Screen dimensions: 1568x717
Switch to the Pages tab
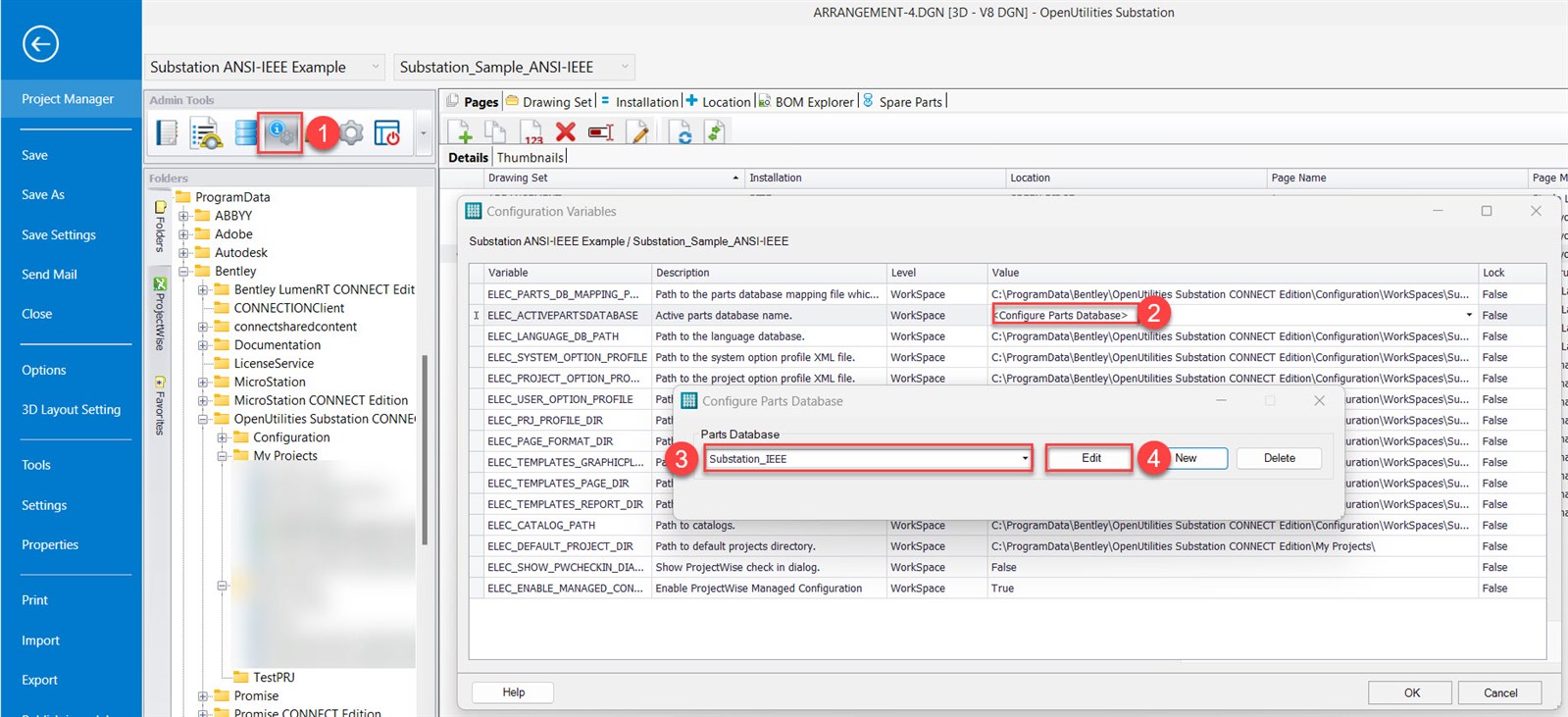tap(474, 101)
